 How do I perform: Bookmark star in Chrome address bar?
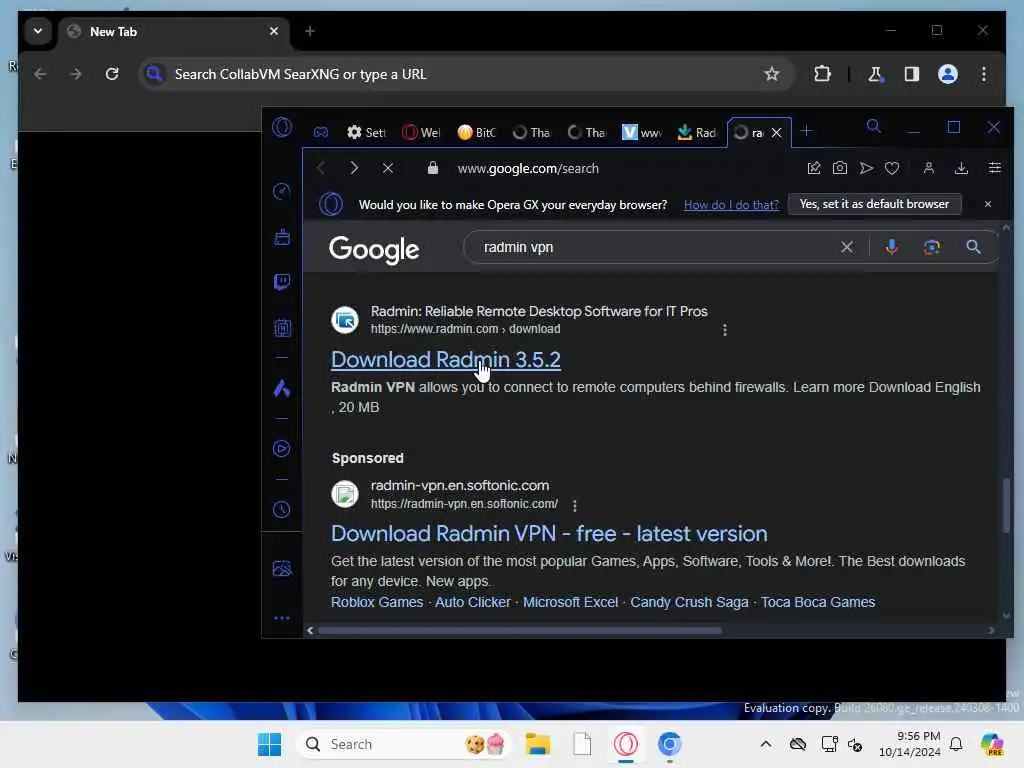(772, 74)
